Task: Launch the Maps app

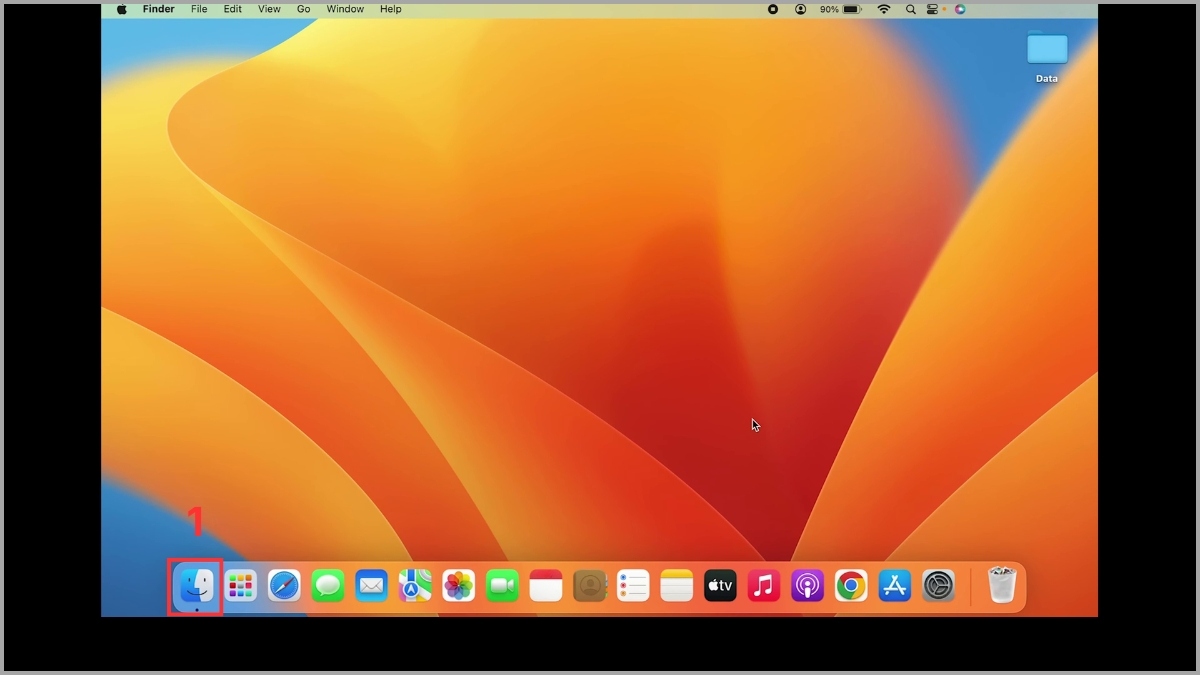Action: point(415,586)
